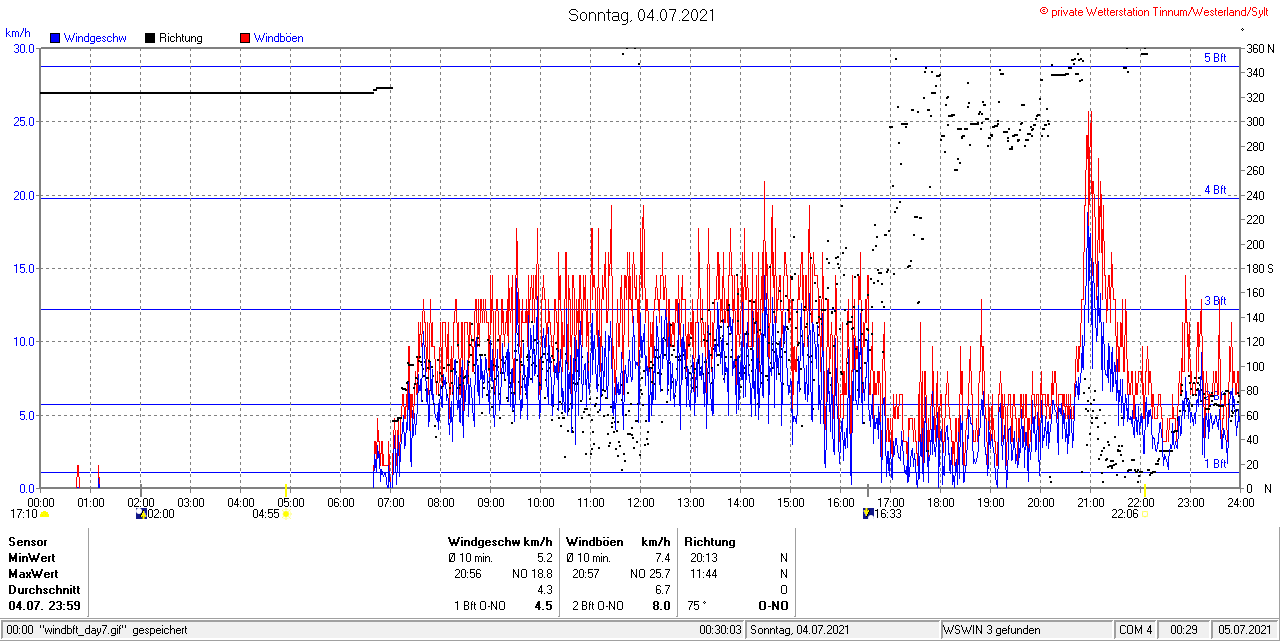Click the chart title Sonntag, 04.07.2021
This screenshot has width=1280, height=641.
click(642, 15)
